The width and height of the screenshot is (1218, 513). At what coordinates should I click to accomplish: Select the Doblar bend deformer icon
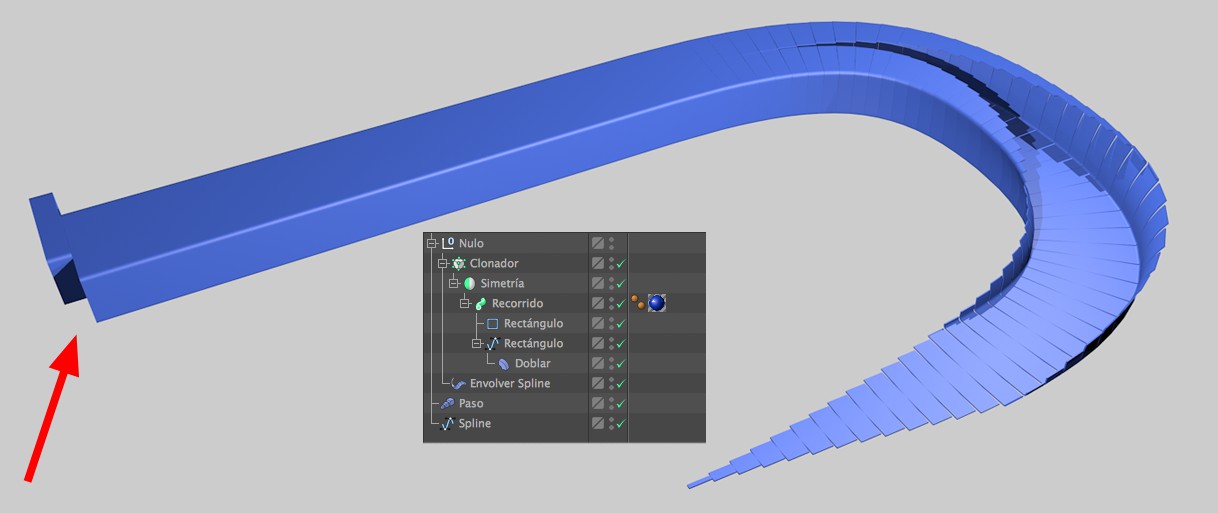pyautogui.click(x=504, y=363)
